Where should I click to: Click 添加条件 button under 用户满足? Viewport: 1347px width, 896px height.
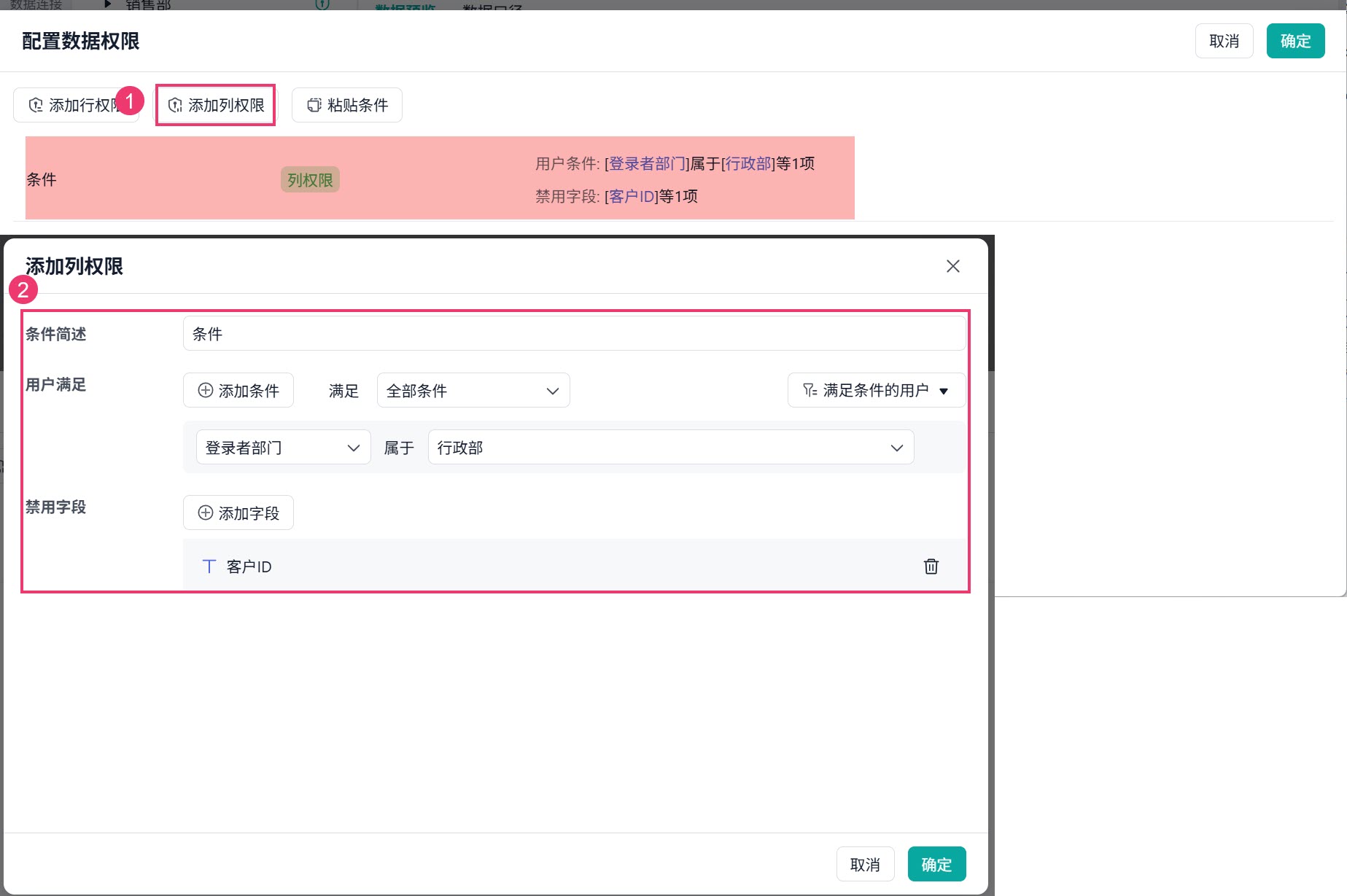pyautogui.click(x=238, y=390)
